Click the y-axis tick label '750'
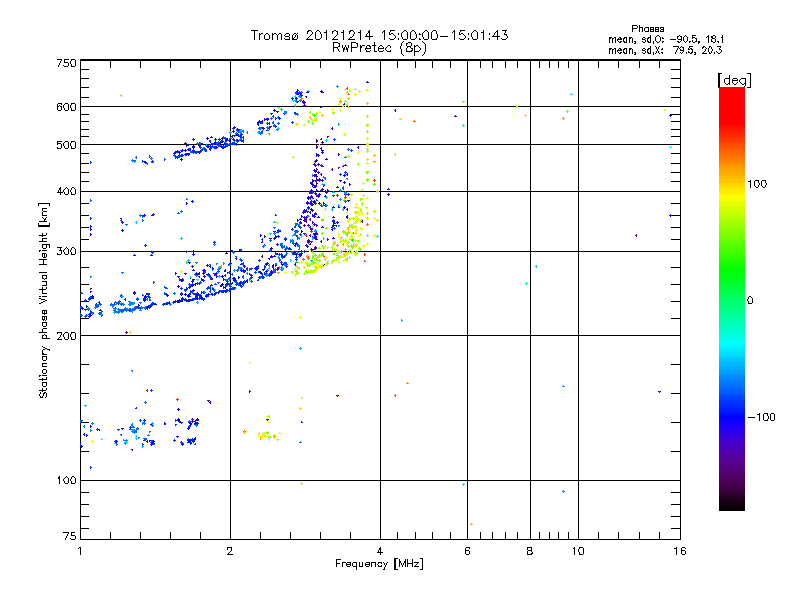 pyautogui.click(x=66, y=63)
